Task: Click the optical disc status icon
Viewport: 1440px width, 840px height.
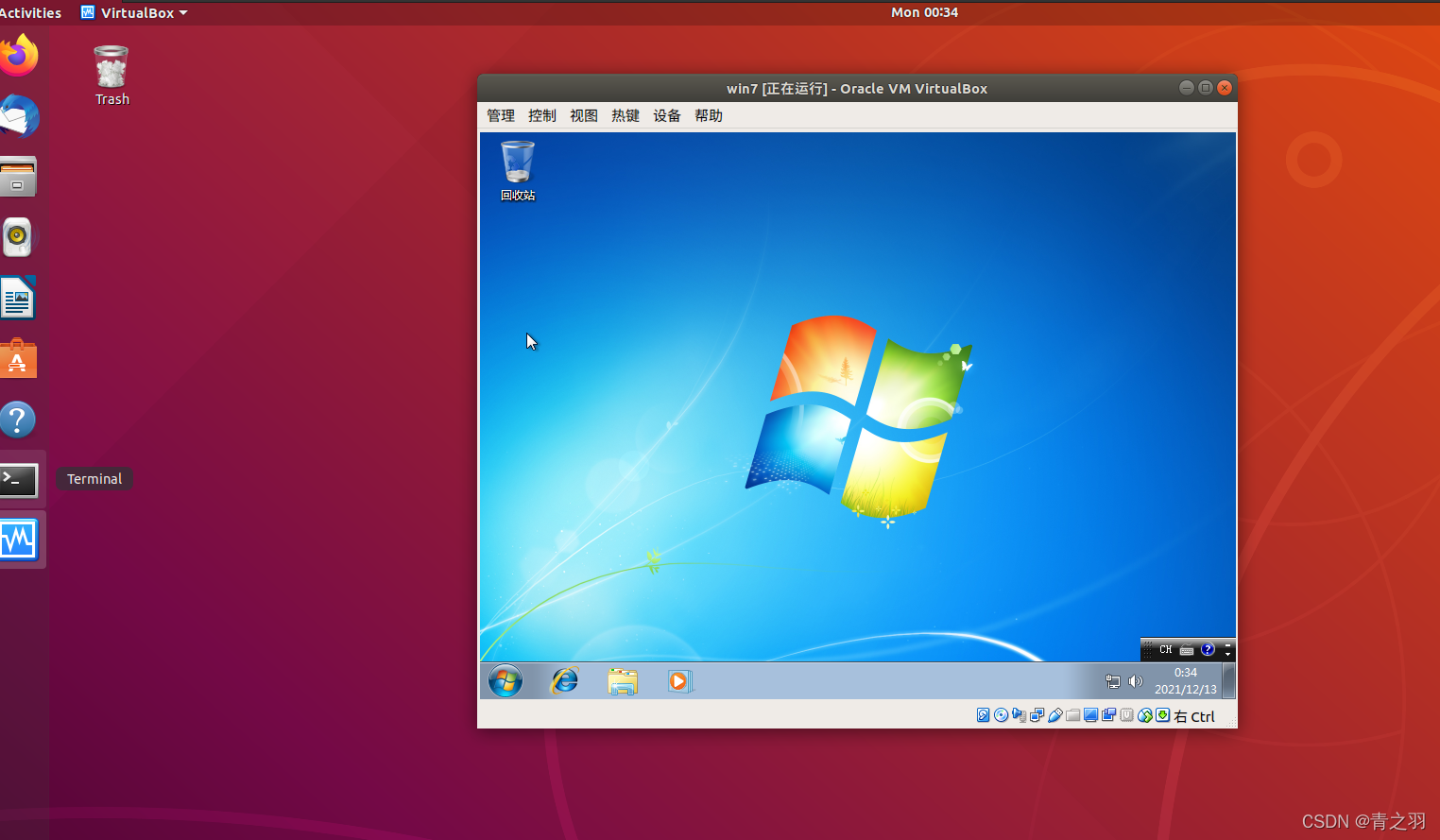Action: 1002,715
